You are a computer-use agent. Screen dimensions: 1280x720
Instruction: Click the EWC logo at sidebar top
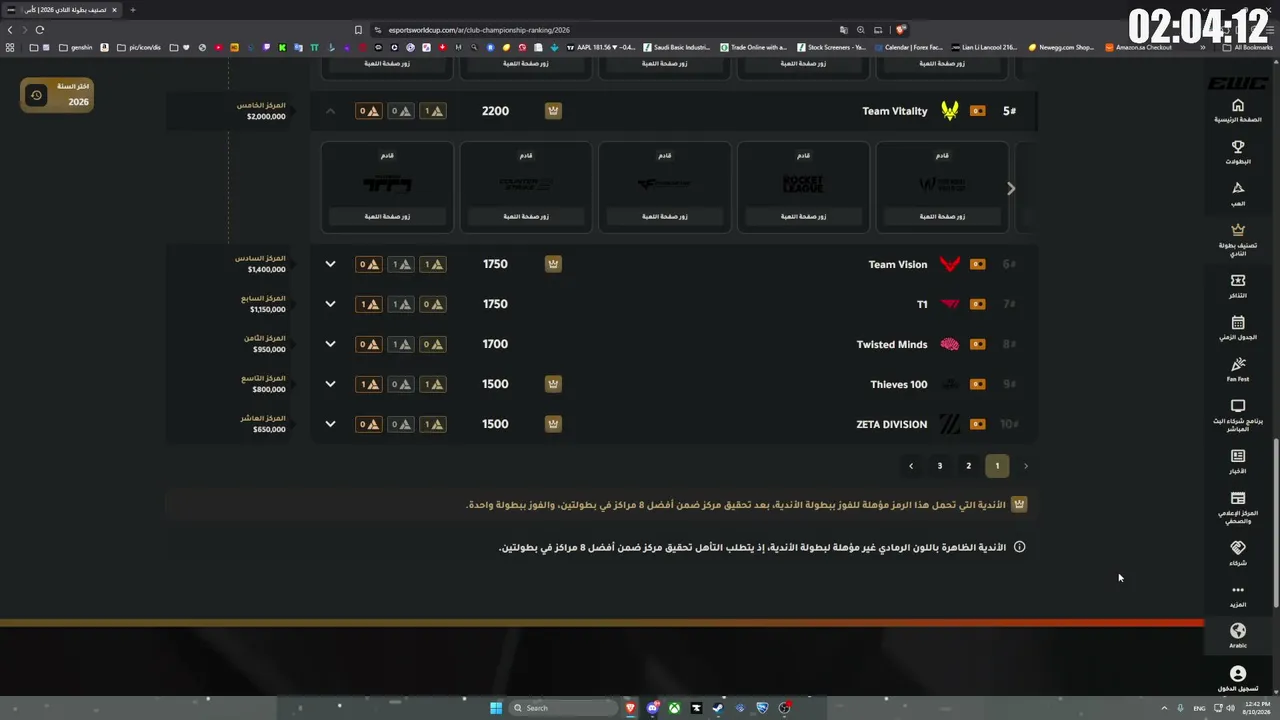(x=1238, y=84)
